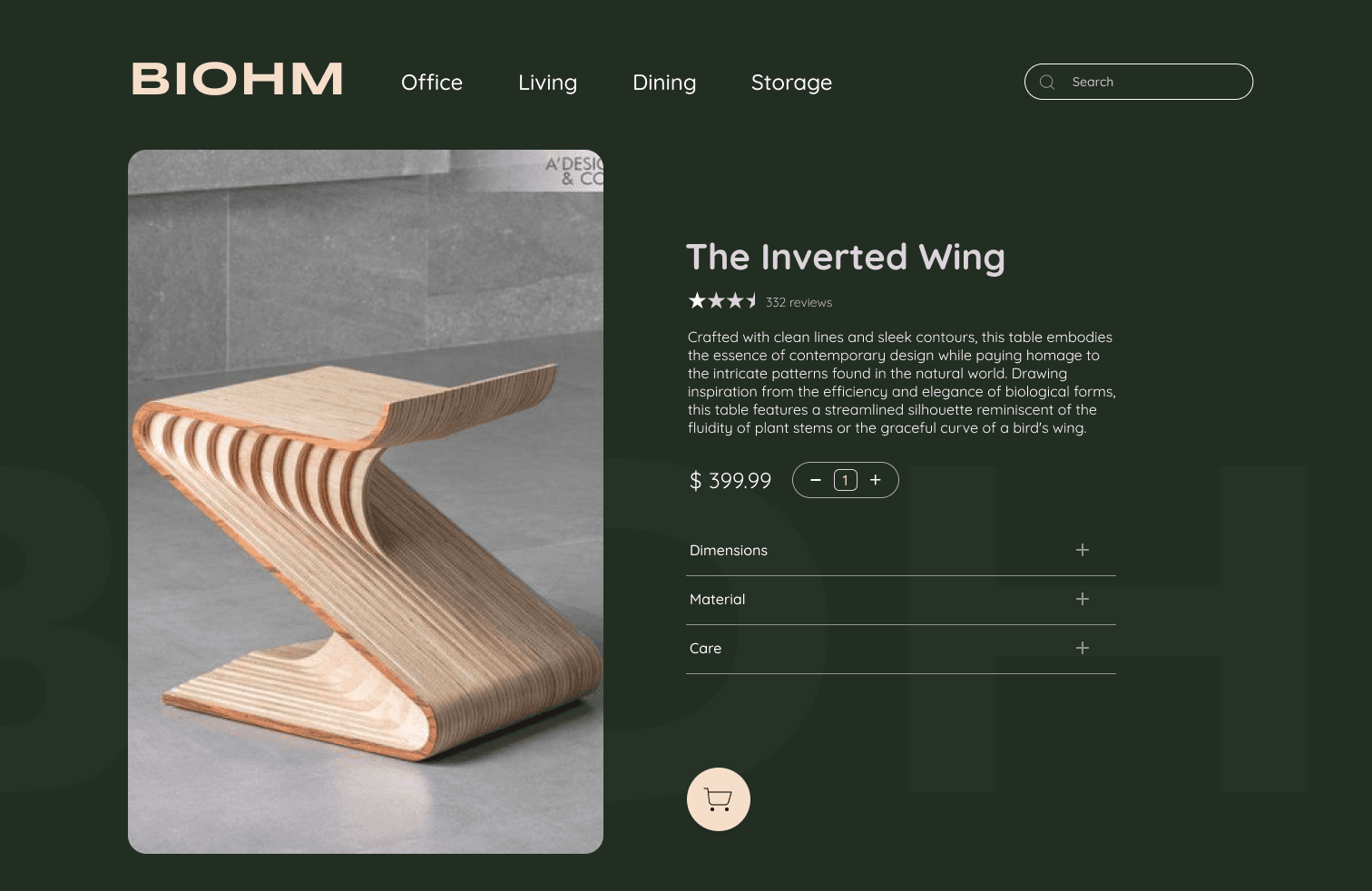Click the shopping cart icon button

pyautogui.click(x=719, y=799)
